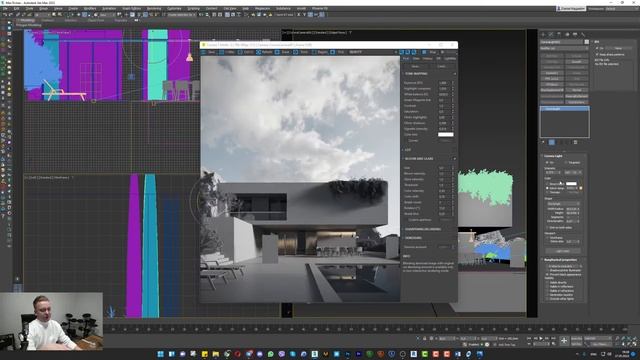This screenshot has height=360, width=640.
Task: Open the Modifiers menu
Action: tap(90, 8)
